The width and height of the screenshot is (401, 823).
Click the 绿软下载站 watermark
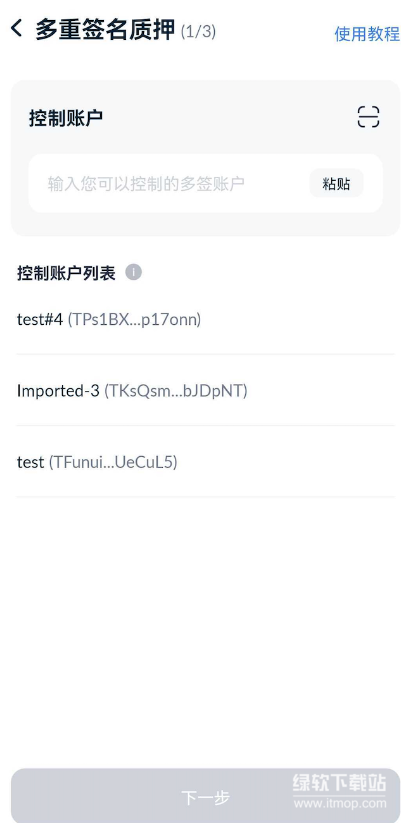[340, 782]
